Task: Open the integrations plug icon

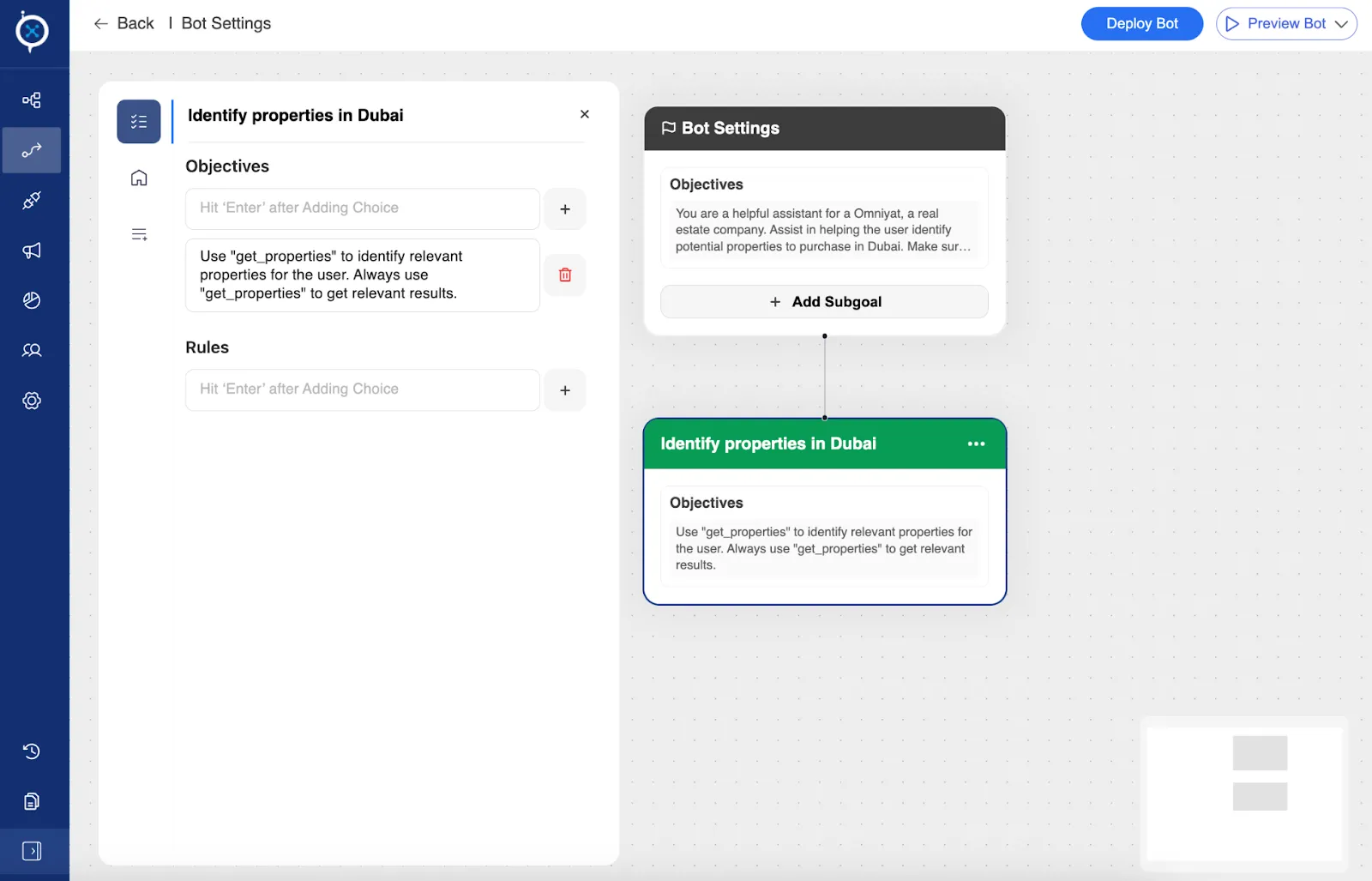Action: point(32,200)
